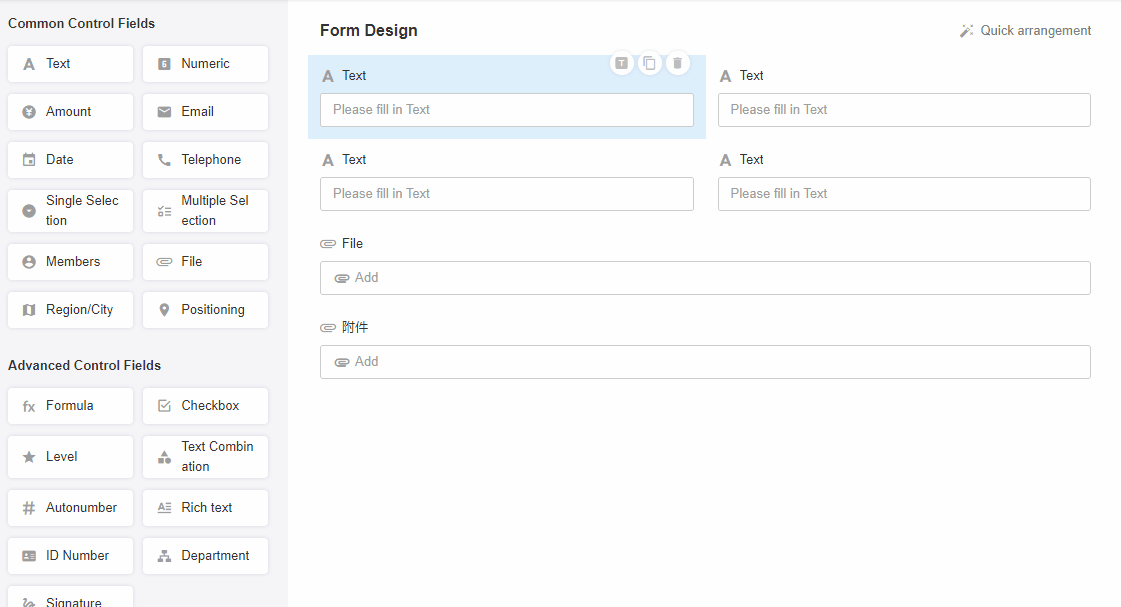
Task: Add the Signature field
Action: click(70, 597)
